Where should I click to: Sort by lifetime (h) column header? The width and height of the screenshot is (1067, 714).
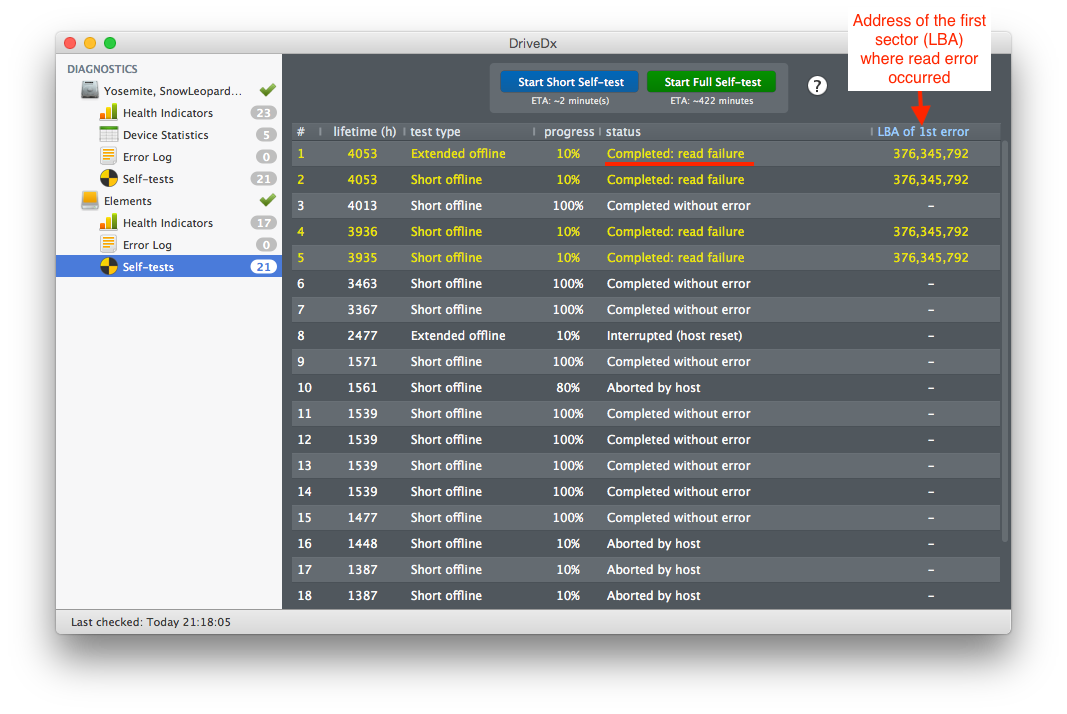364,131
